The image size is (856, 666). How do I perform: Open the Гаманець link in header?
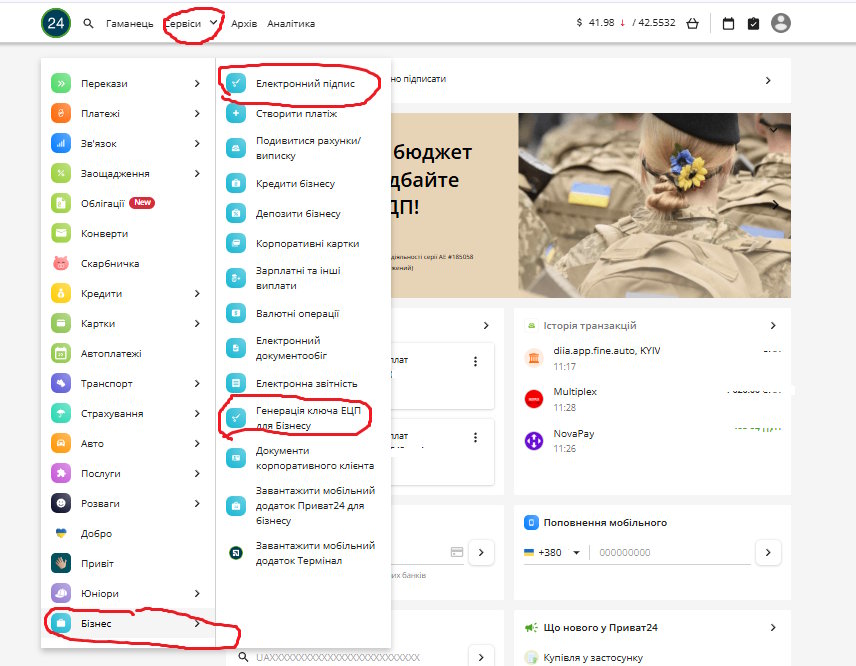(x=129, y=23)
